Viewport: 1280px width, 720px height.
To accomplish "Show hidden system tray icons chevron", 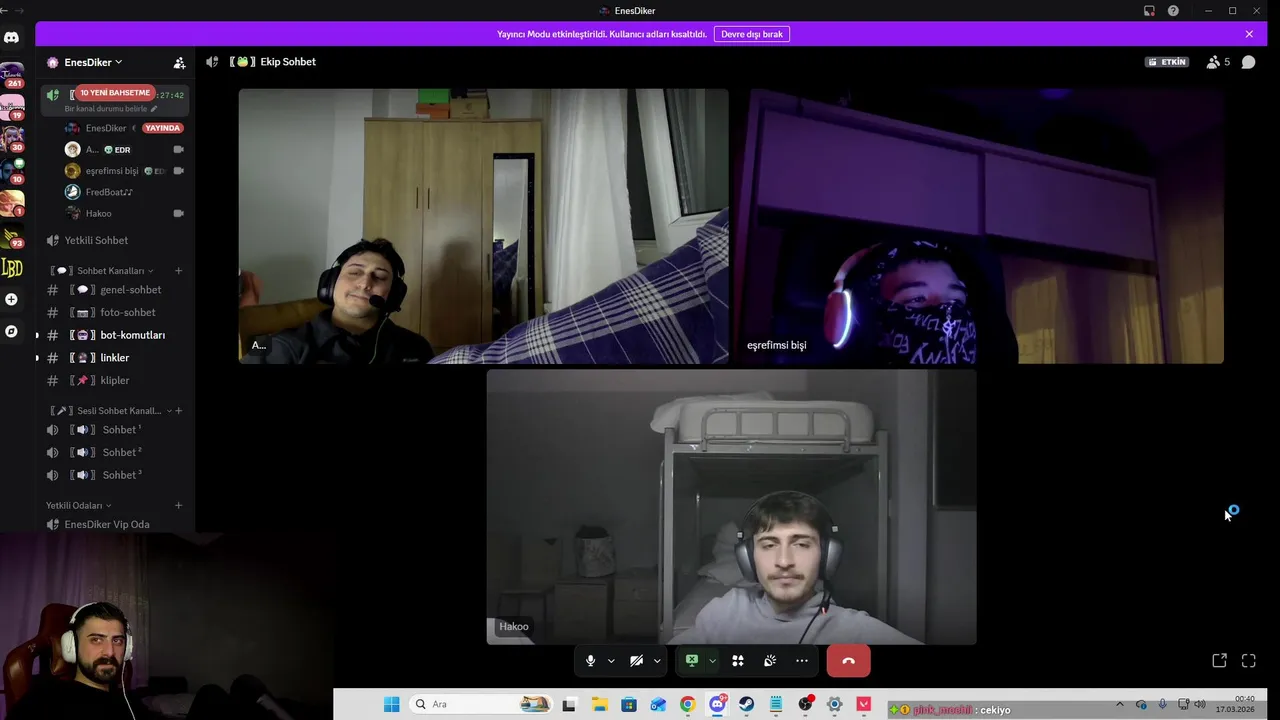I will tap(1119, 704).
